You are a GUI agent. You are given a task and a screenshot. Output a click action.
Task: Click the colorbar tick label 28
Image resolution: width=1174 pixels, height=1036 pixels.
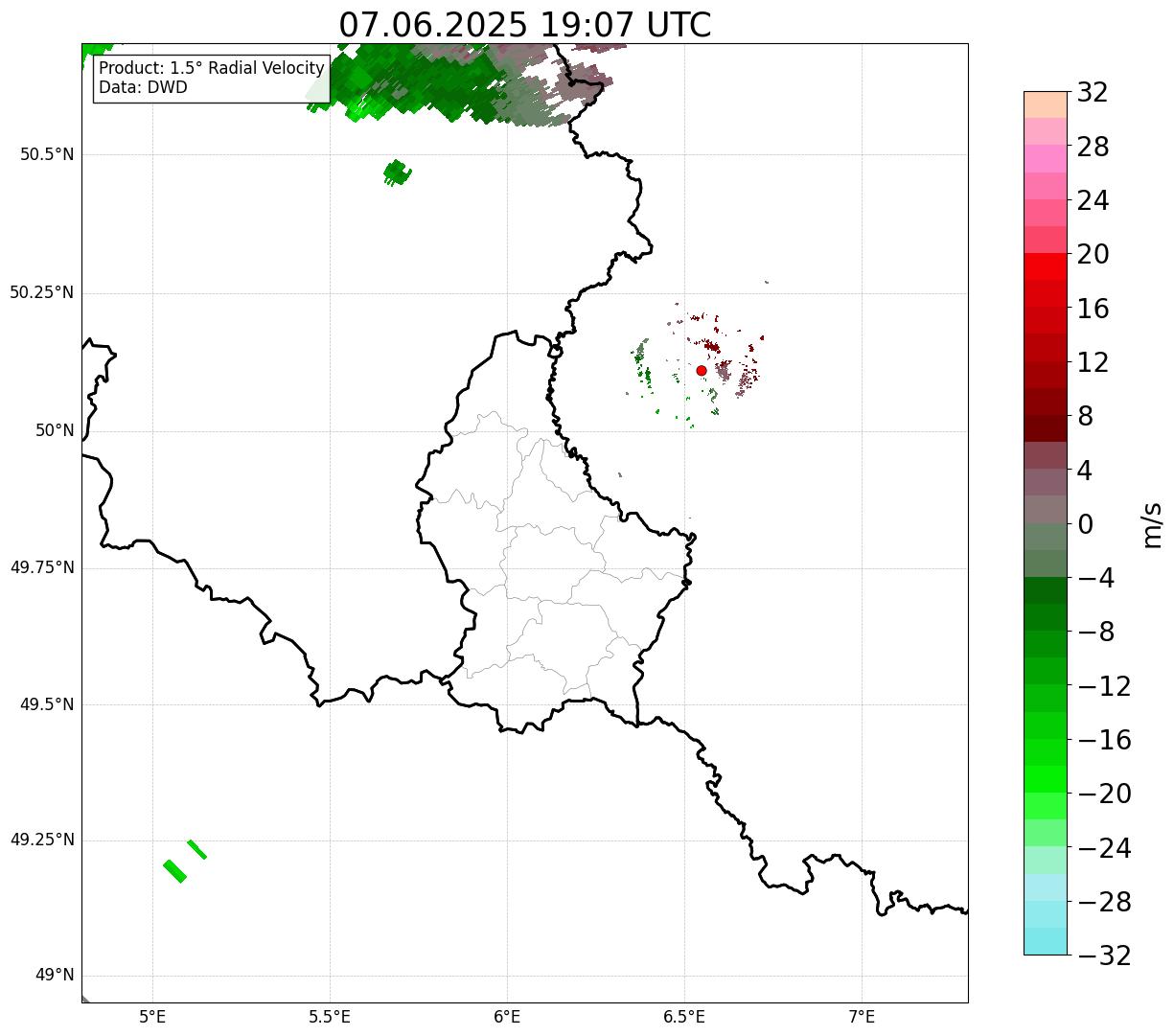(1093, 147)
